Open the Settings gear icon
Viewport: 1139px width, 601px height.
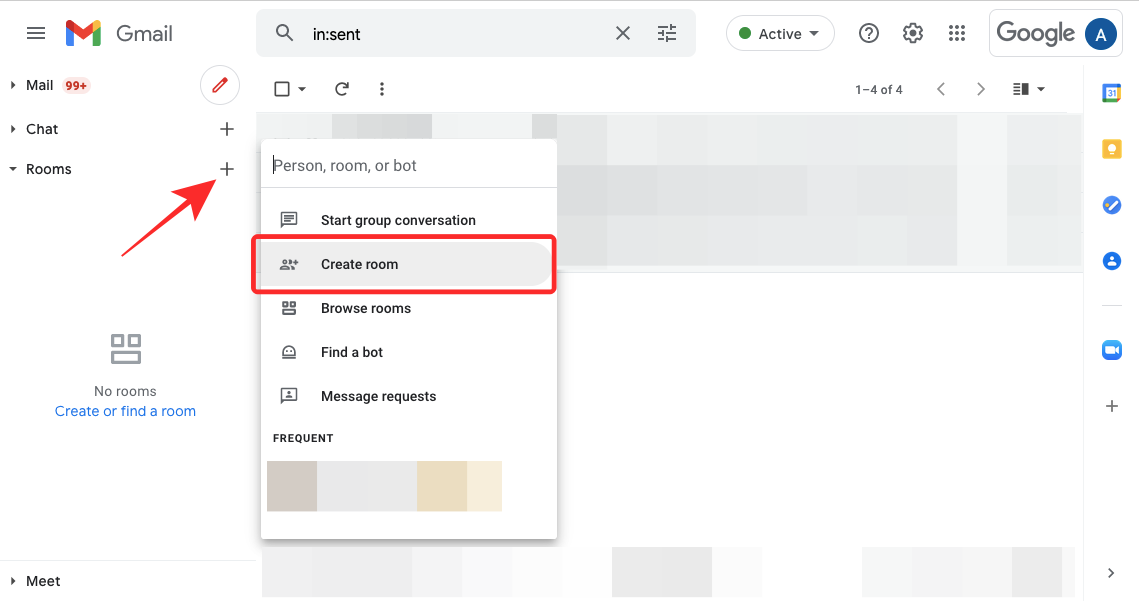click(912, 33)
